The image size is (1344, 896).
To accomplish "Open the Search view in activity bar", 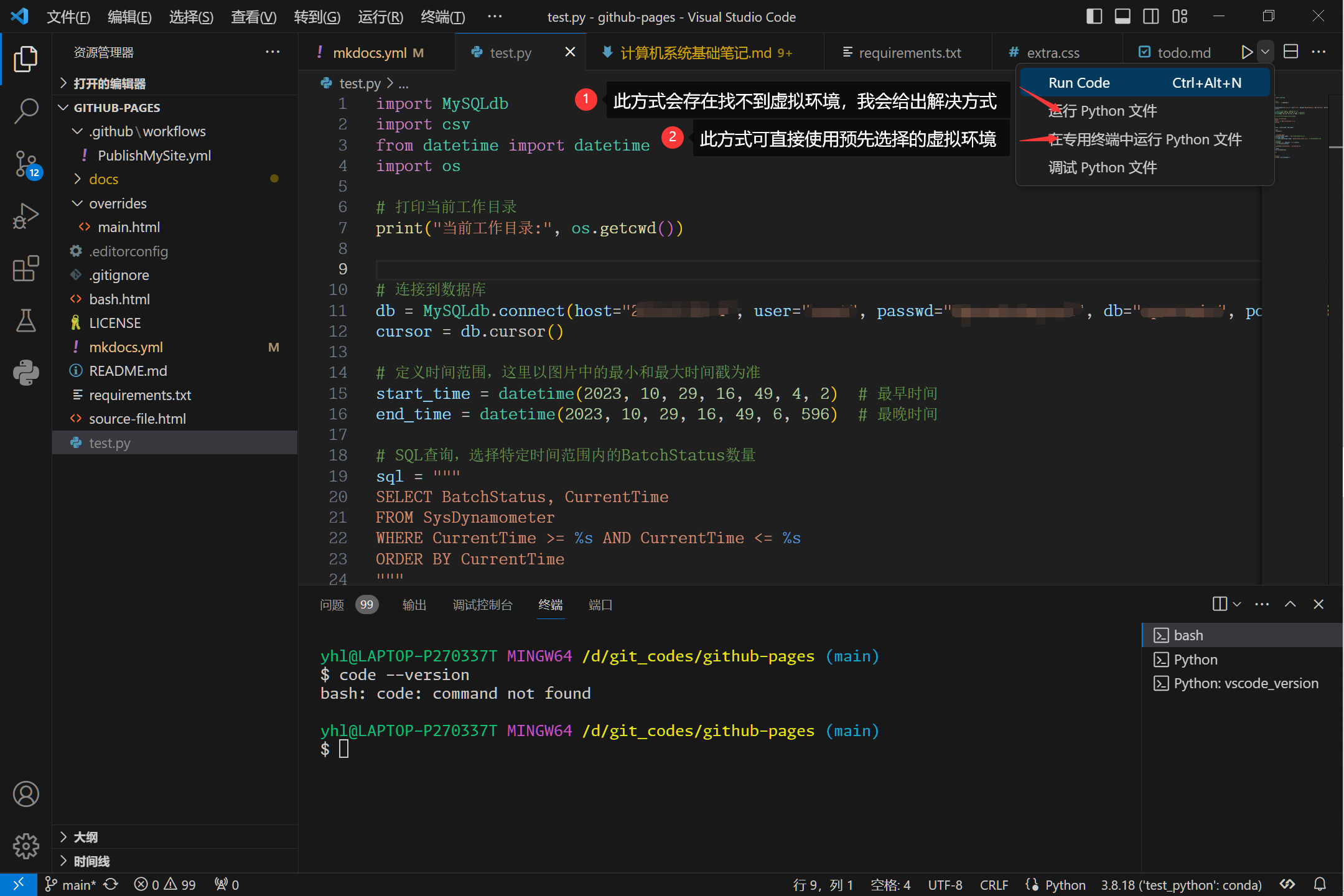I will [x=26, y=111].
